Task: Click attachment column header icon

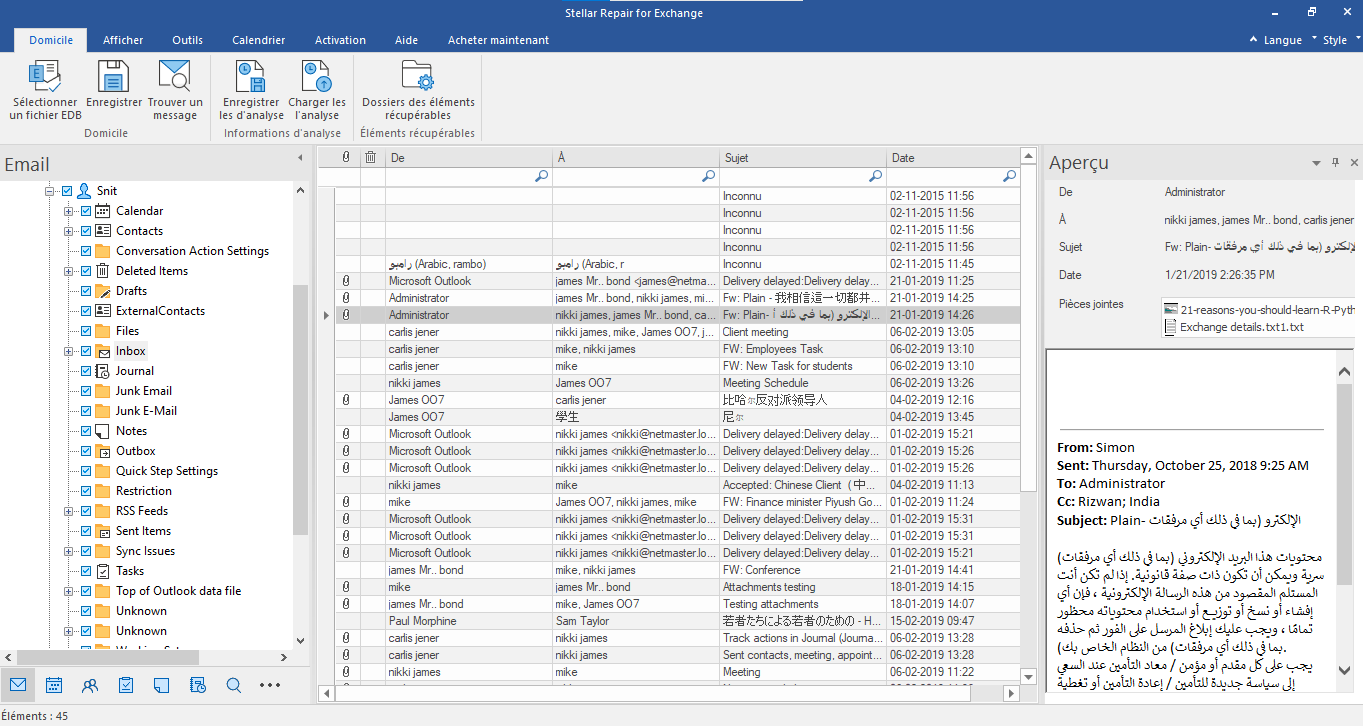Action: click(346, 157)
